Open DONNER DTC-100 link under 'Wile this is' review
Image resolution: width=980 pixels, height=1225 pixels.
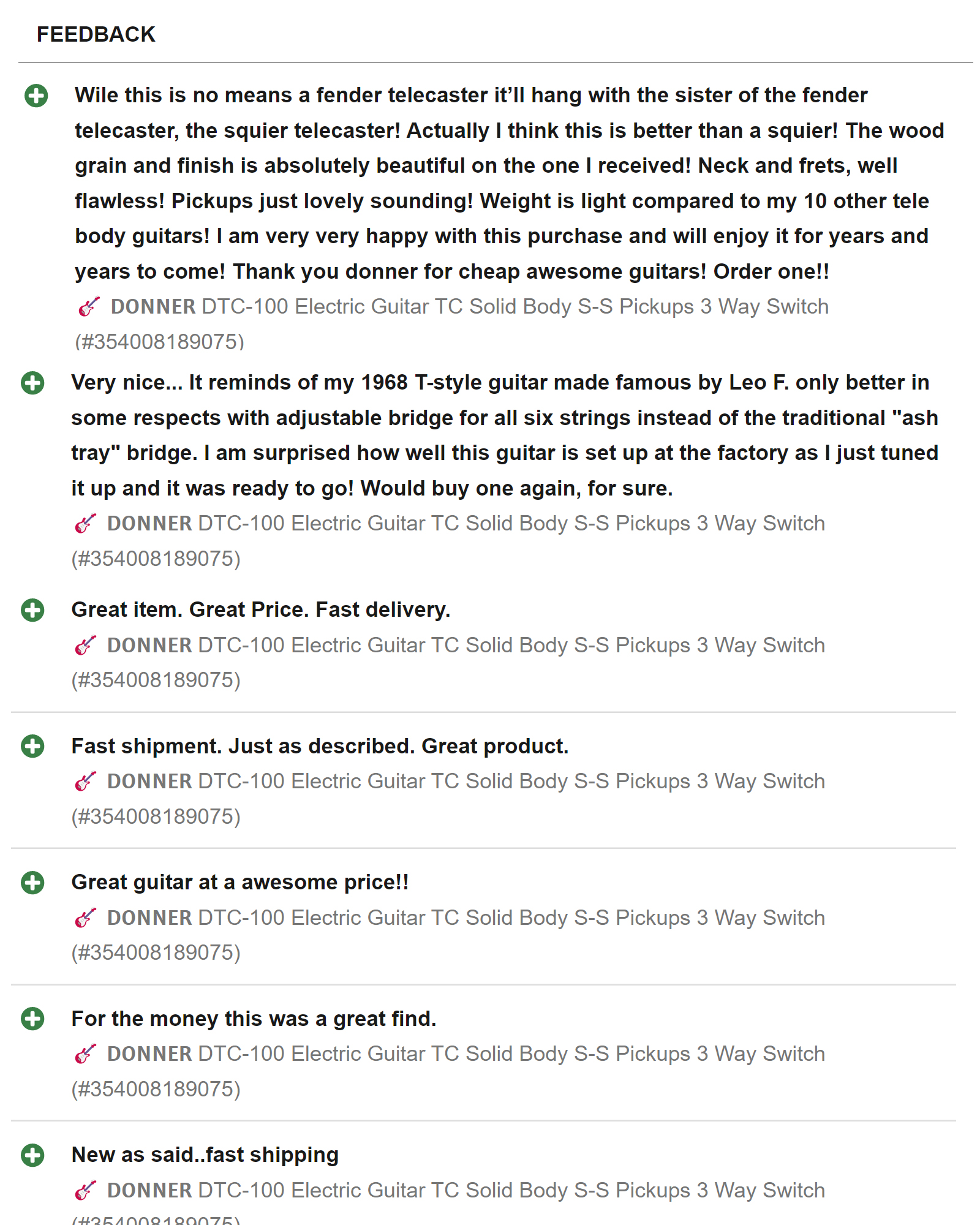click(469, 306)
